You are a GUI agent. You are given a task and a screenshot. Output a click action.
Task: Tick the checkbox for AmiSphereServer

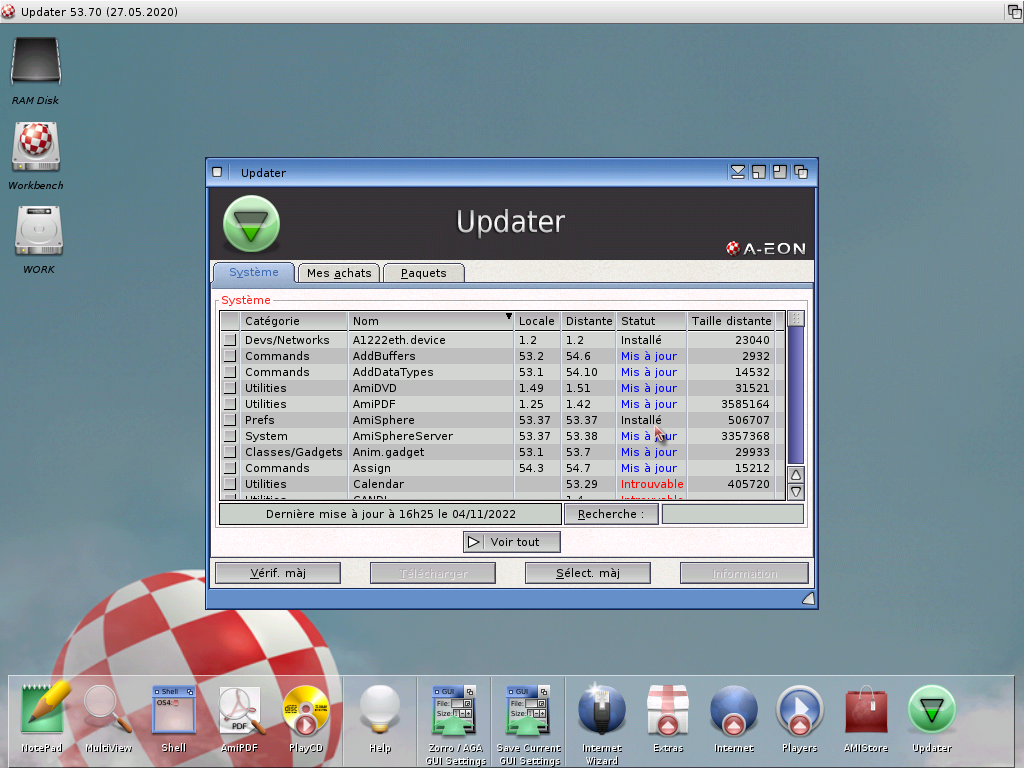click(x=230, y=436)
